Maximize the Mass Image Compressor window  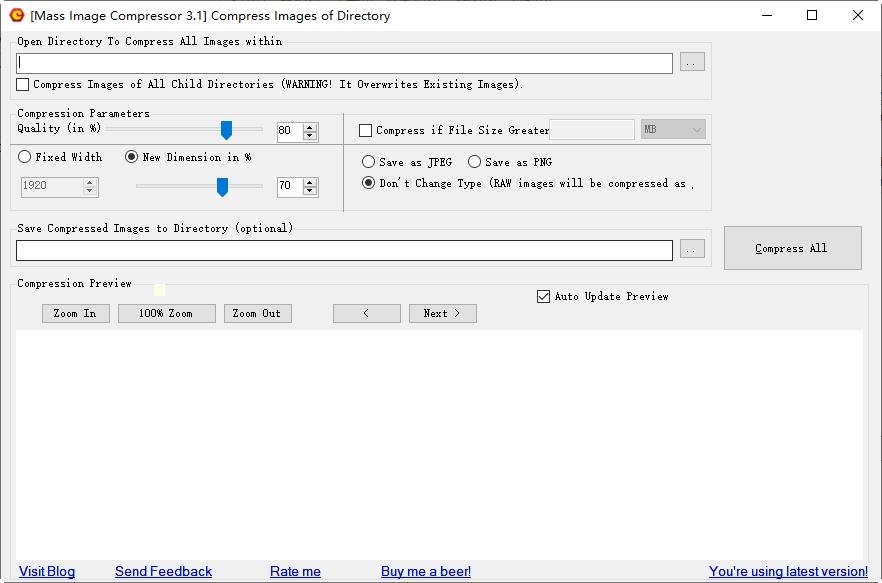812,15
